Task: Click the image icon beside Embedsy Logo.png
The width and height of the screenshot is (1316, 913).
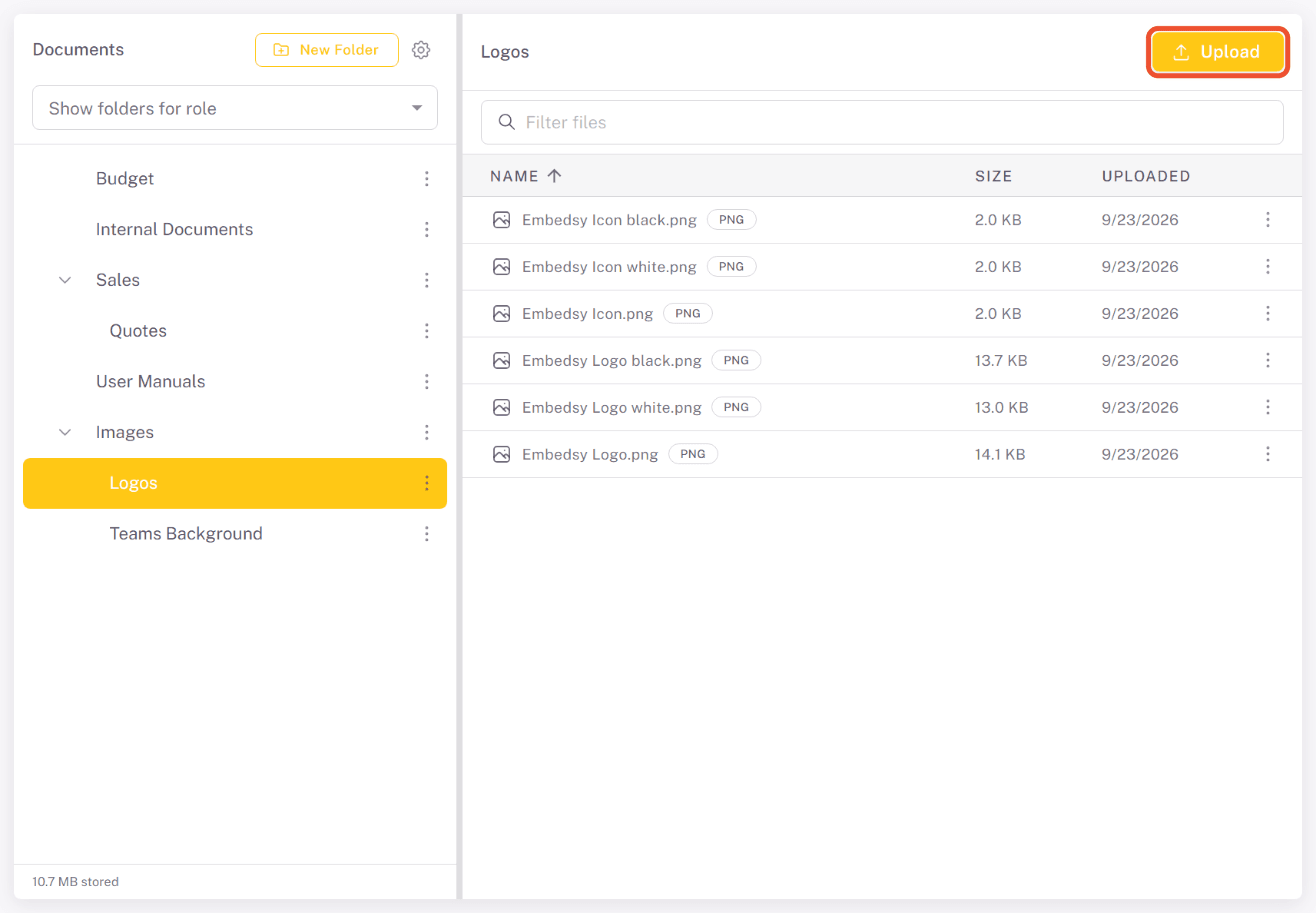Action: (x=502, y=454)
